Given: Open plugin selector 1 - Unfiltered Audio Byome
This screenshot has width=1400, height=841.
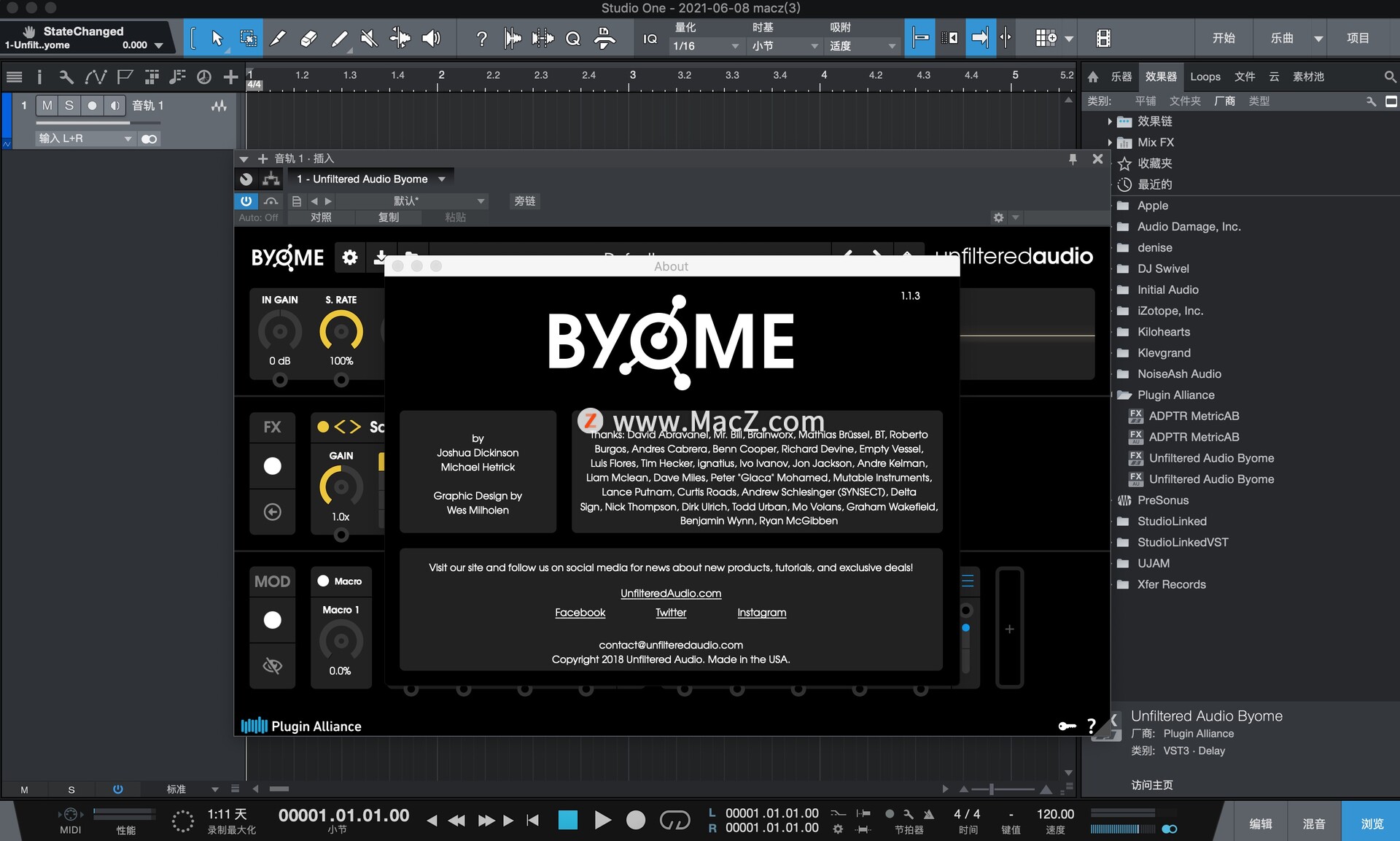Looking at the screenshot, I should 371,179.
